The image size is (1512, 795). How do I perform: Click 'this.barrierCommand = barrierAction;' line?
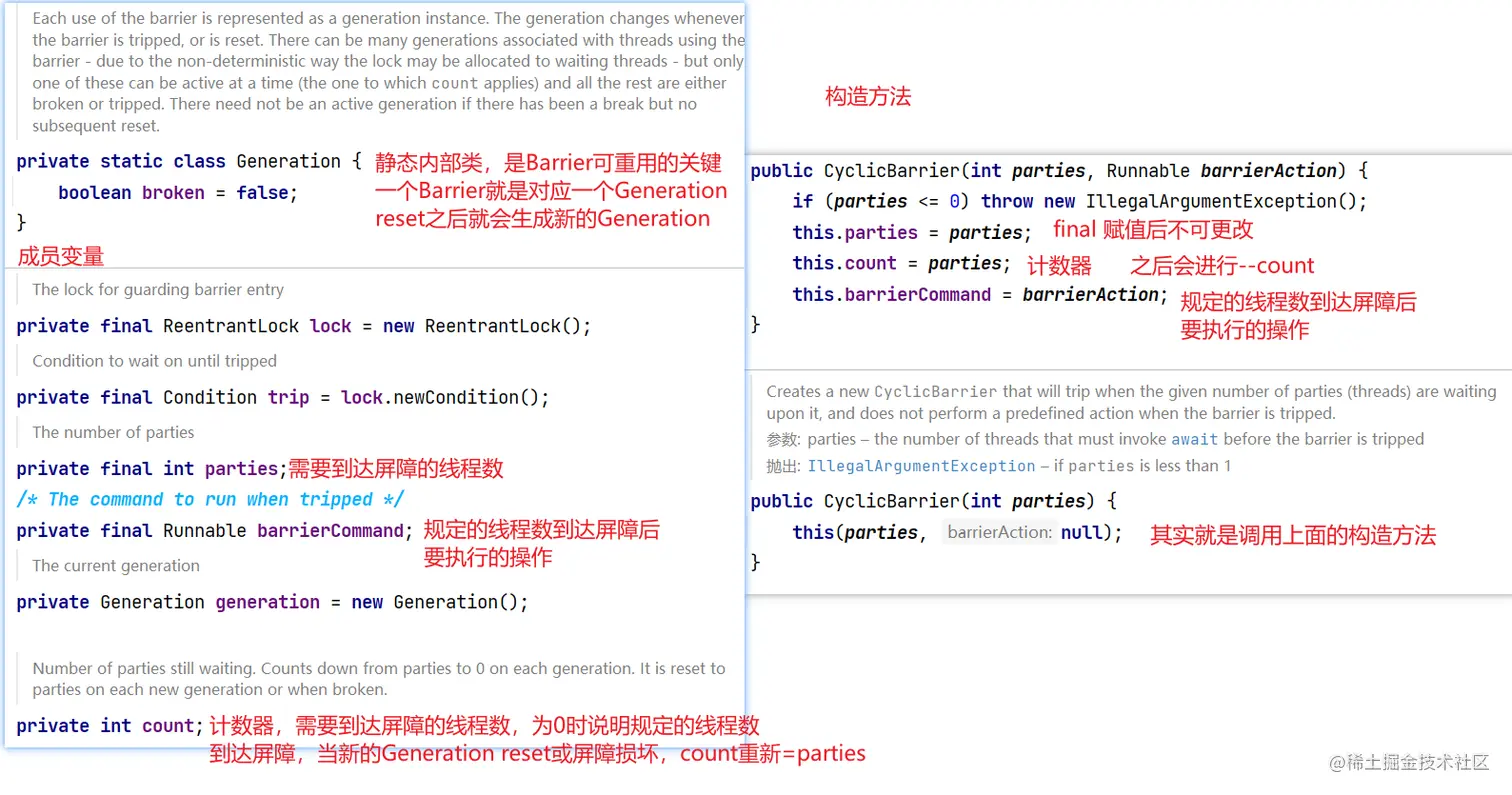point(980,294)
